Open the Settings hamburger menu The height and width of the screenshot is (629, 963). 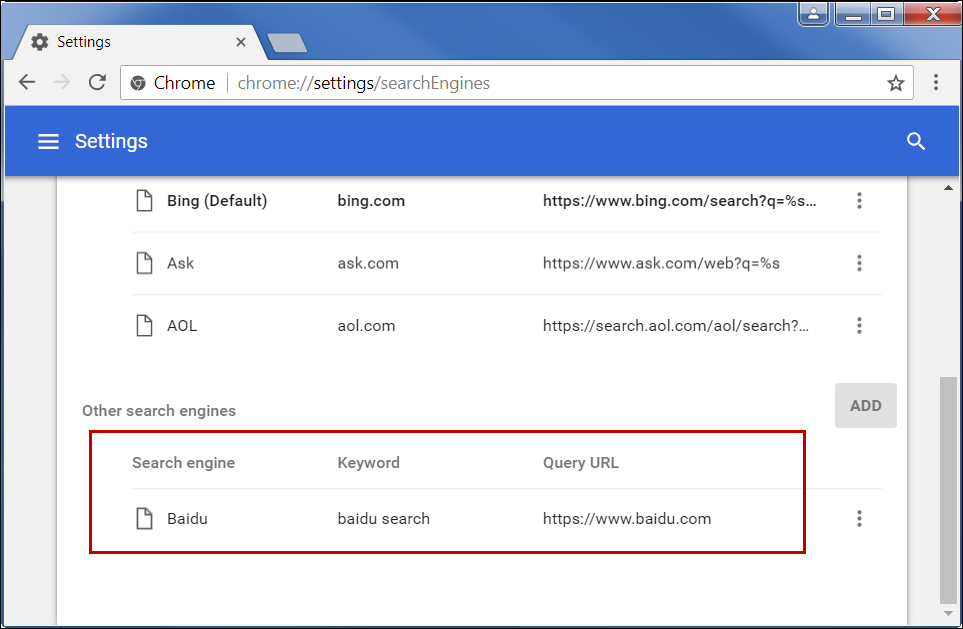(48, 142)
